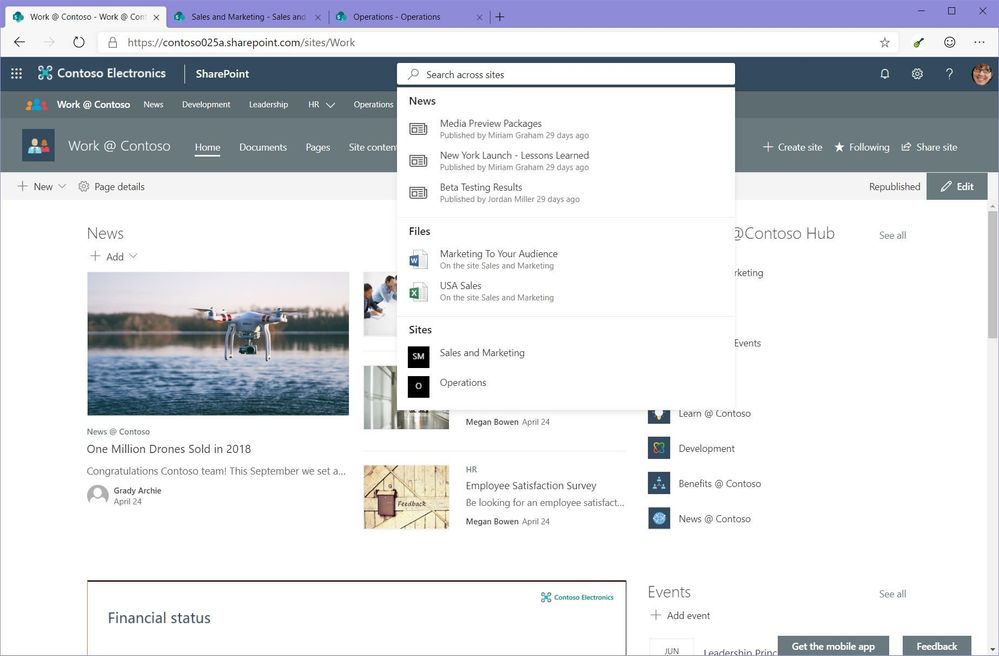Open Page details
This screenshot has width=999, height=656.
tap(111, 187)
